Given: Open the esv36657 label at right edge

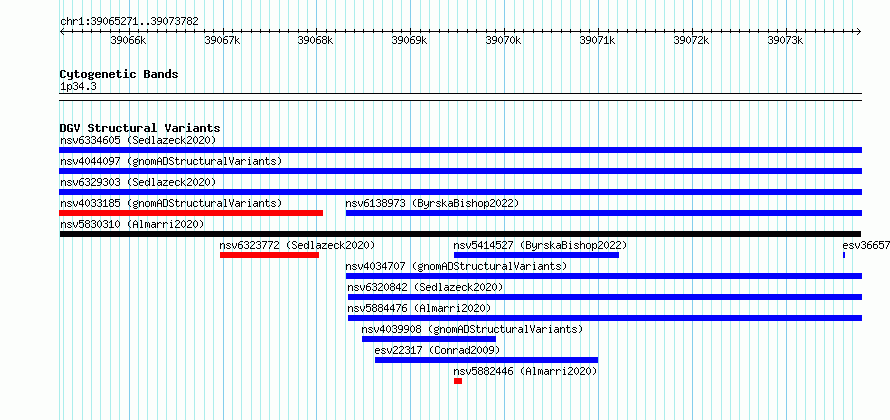Looking at the screenshot, I should [x=866, y=245].
